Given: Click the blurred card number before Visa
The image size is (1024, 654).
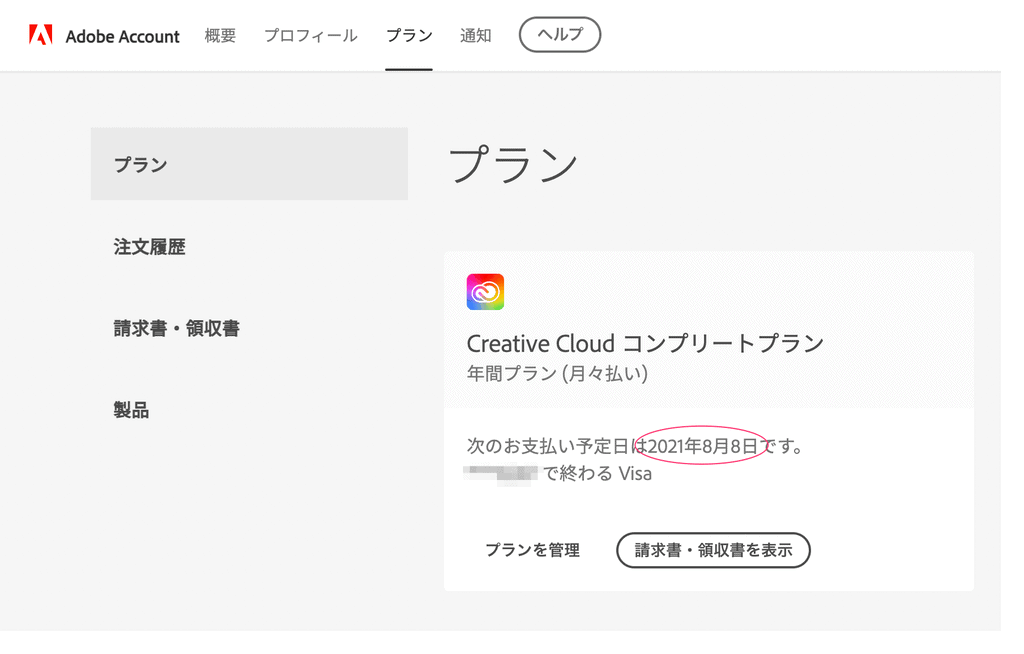Looking at the screenshot, I should coord(502,475).
